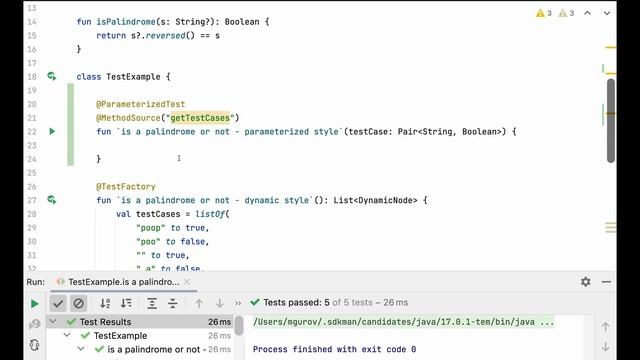
Task: Click the first yellow warning indicator
Action: point(544,13)
